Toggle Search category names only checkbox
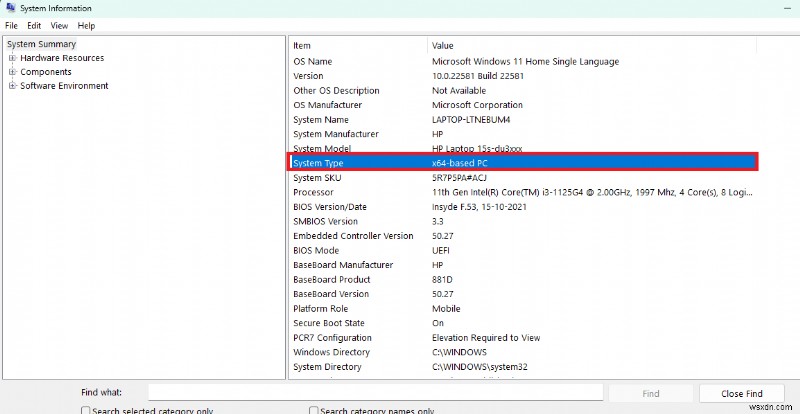The height and width of the screenshot is (414, 800). pyautogui.click(x=314, y=410)
